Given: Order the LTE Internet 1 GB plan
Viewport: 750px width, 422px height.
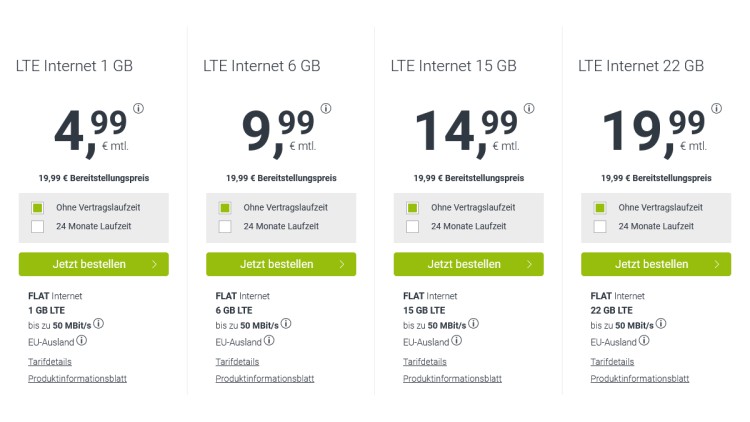Looking at the screenshot, I should click(x=94, y=264).
